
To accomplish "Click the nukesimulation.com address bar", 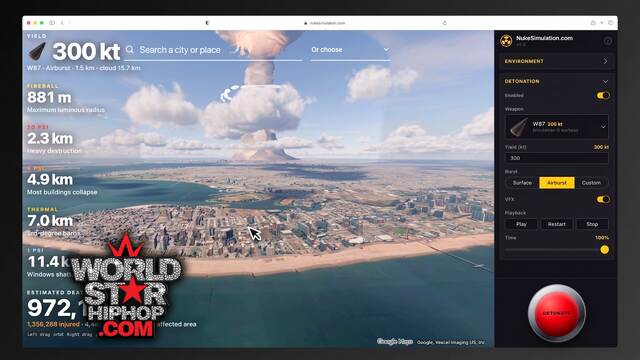I will tap(325, 23).
